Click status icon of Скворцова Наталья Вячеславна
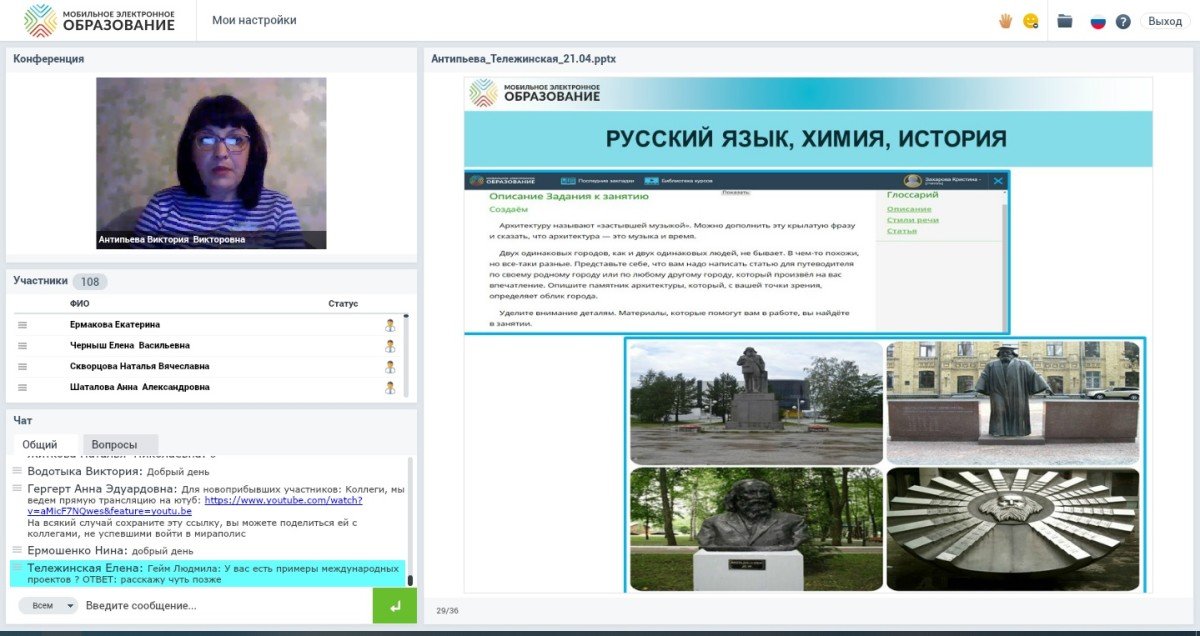 point(390,367)
